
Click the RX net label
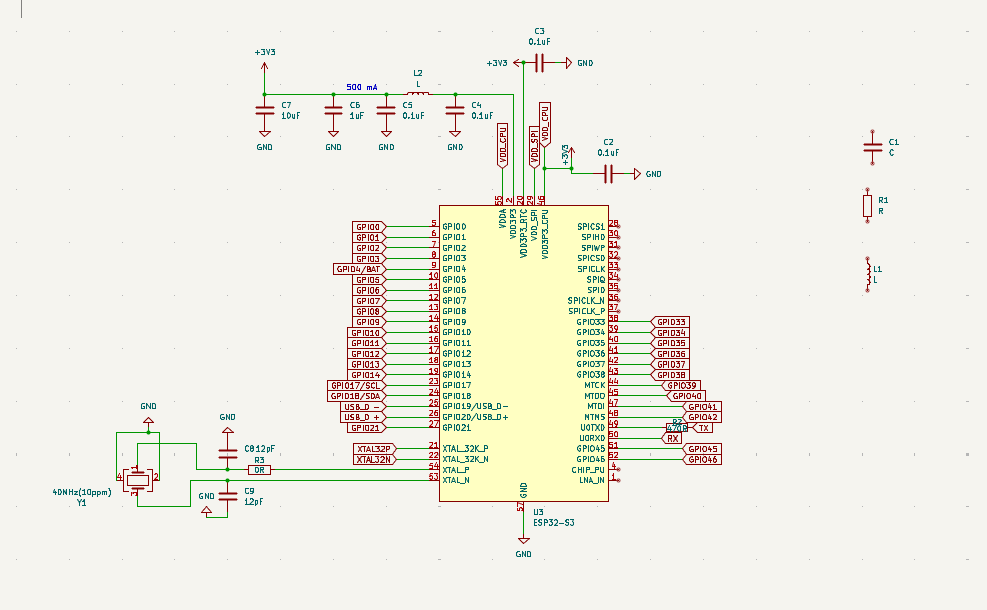673,438
